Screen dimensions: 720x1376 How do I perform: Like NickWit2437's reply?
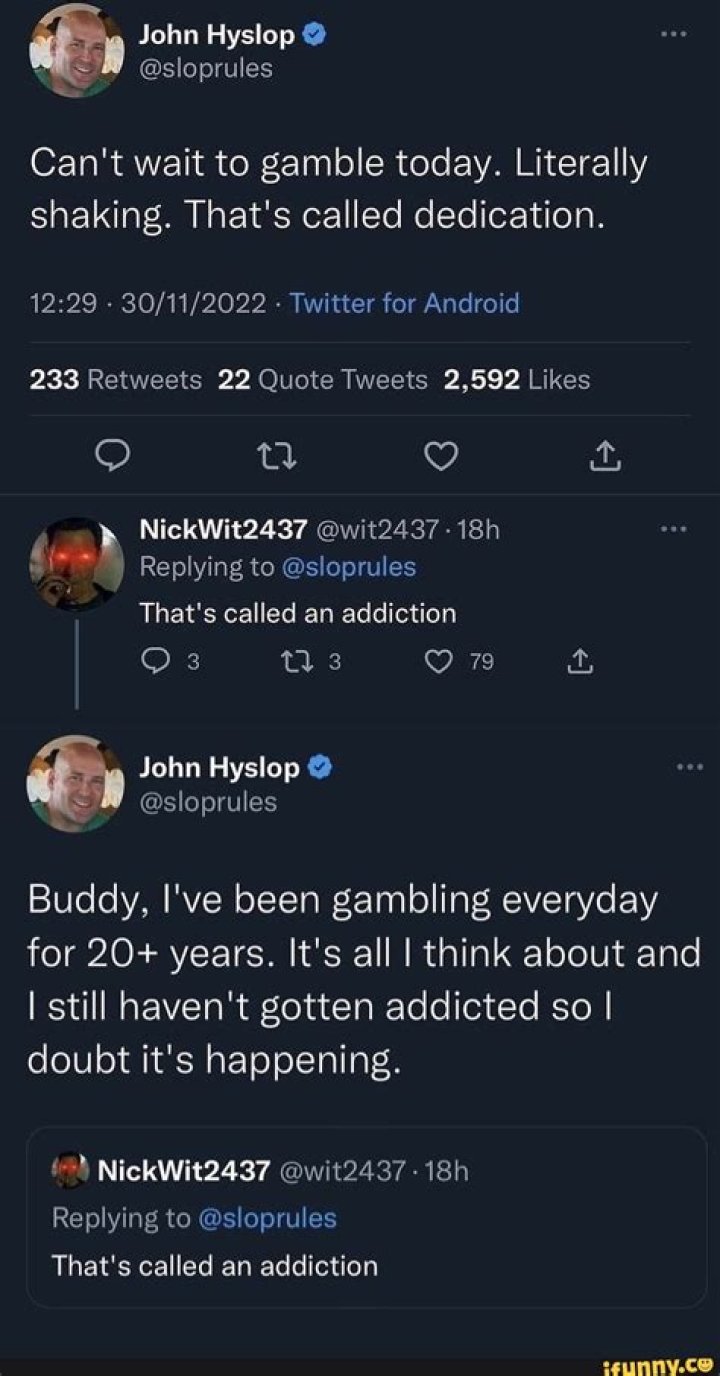pos(441,661)
